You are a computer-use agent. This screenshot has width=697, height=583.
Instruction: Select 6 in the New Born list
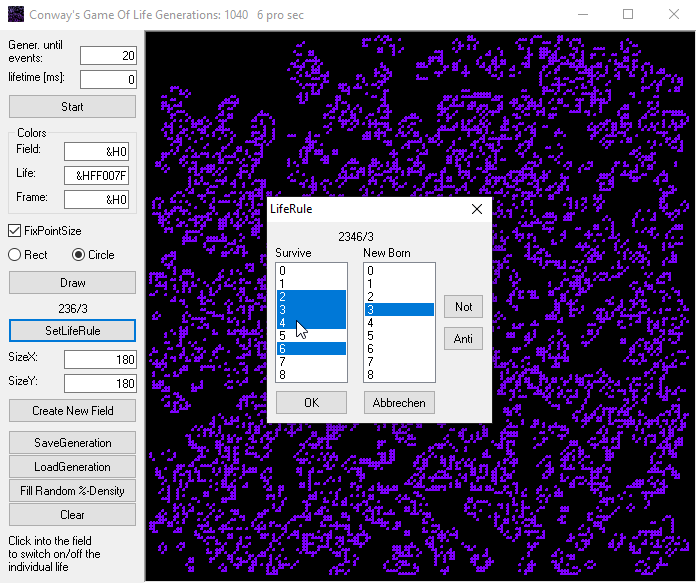399,348
